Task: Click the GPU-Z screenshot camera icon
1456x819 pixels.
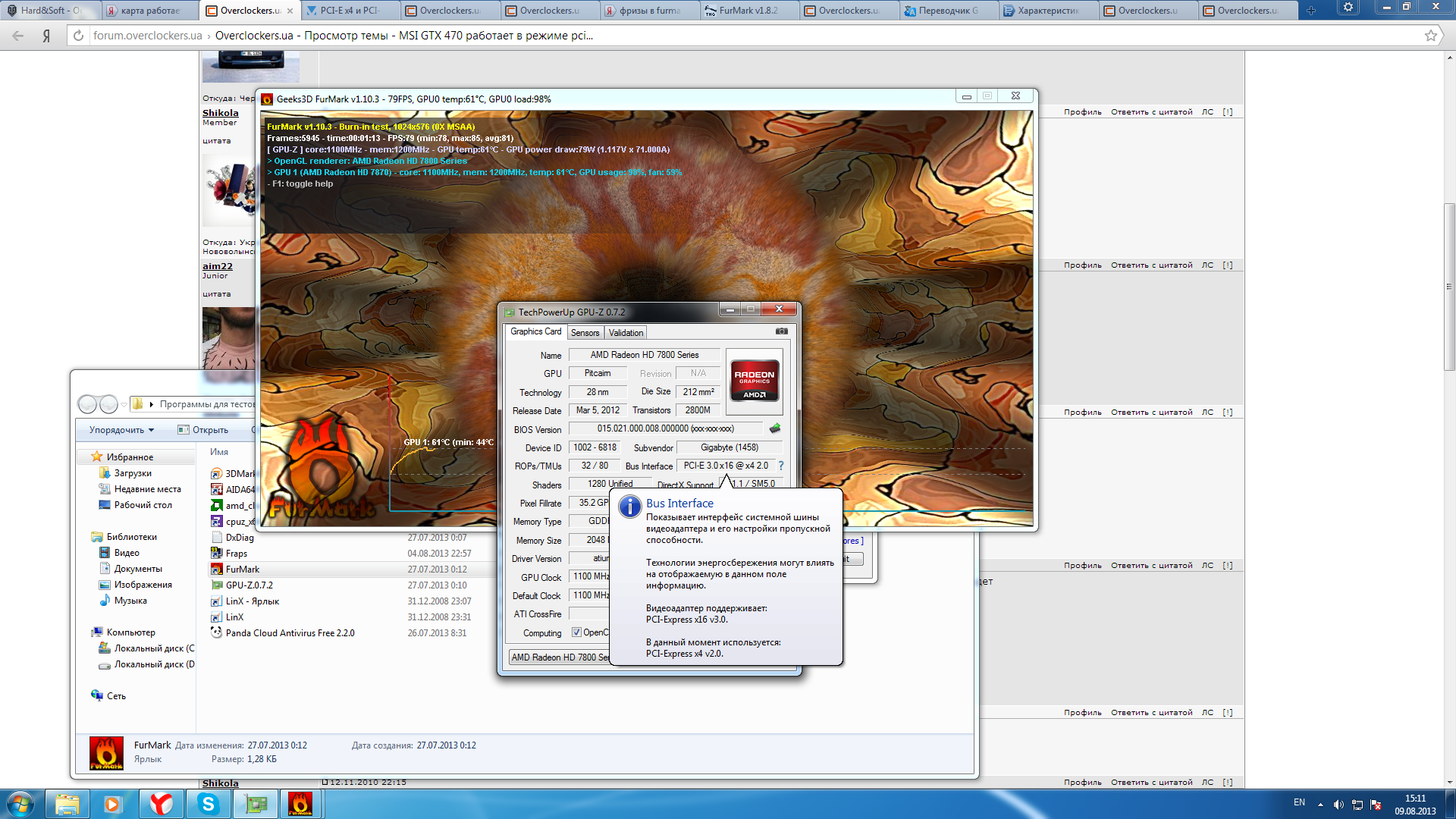Action: tap(782, 331)
